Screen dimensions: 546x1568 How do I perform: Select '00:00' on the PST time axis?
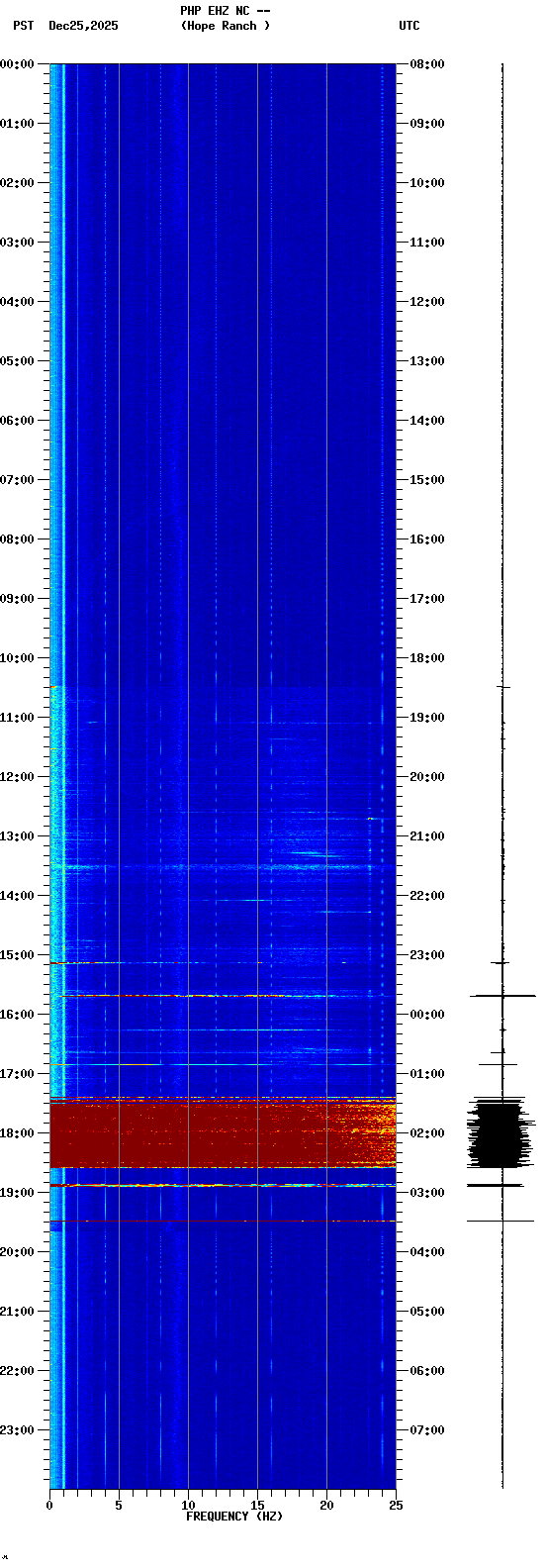click(18, 64)
